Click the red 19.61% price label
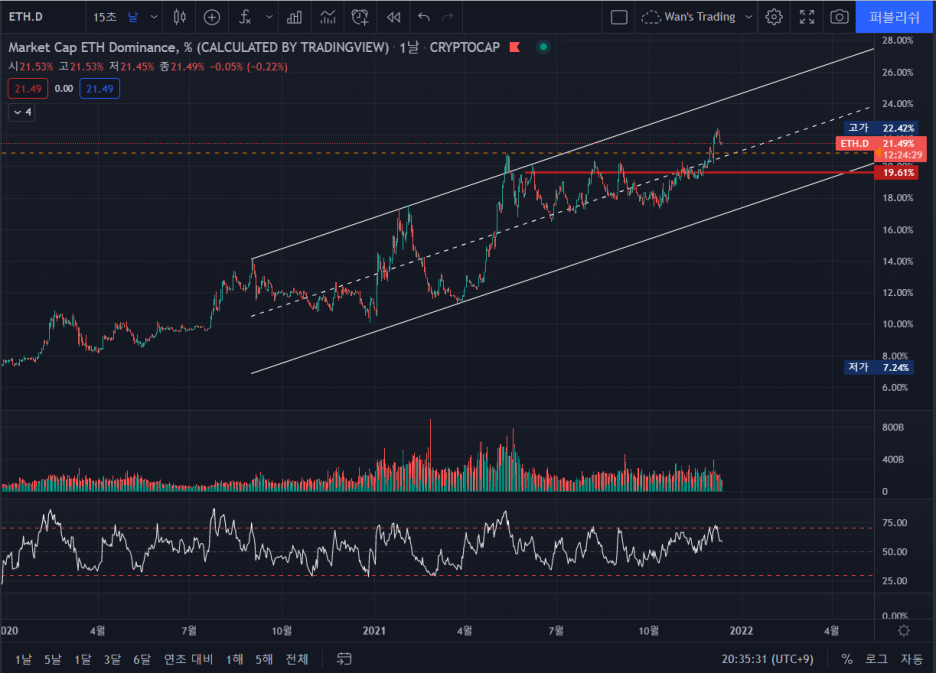The width and height of the screenshot is (936, 673). click(896, 173)
